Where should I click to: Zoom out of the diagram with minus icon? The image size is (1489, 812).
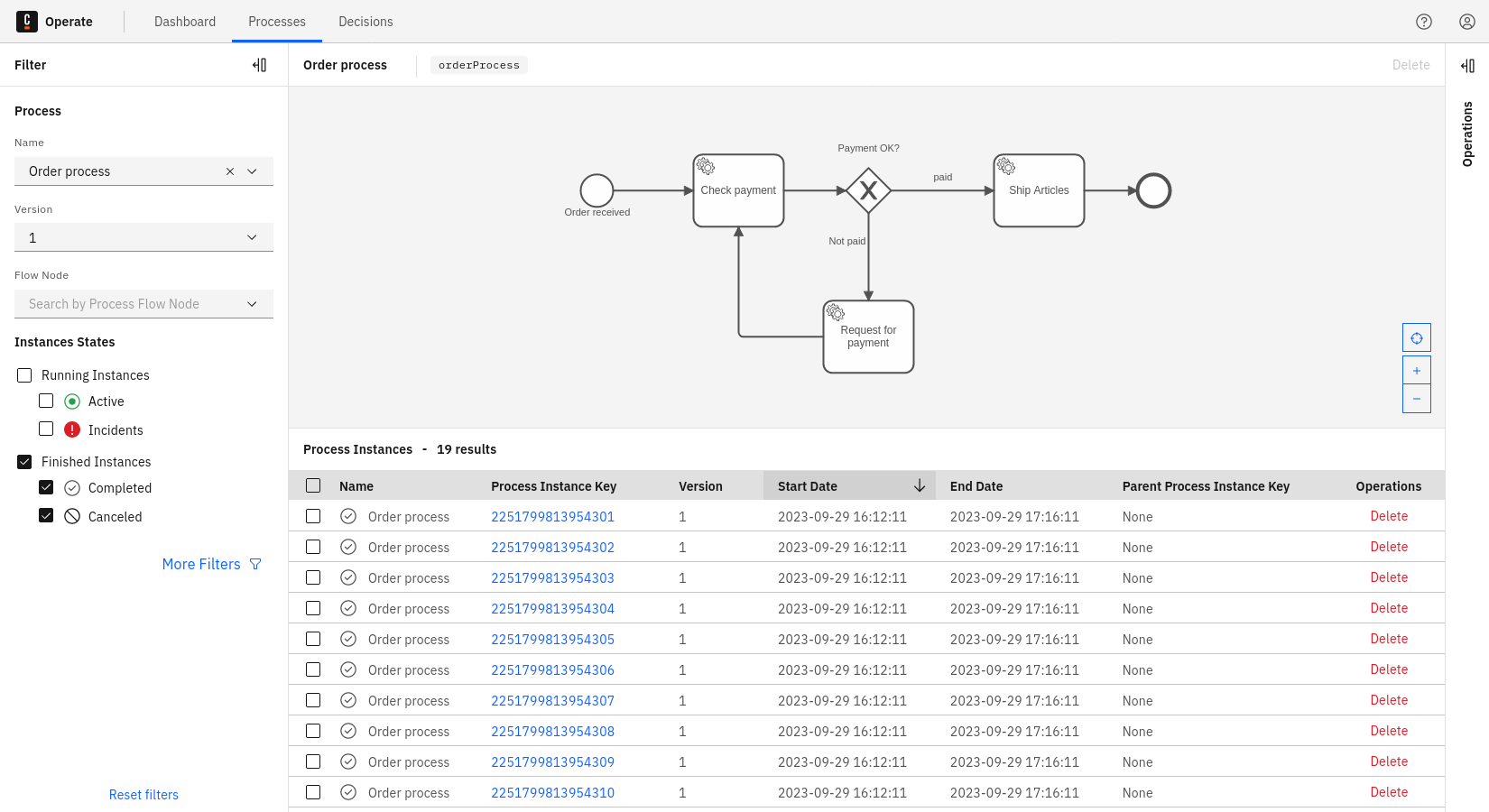tap(1416, 398)
